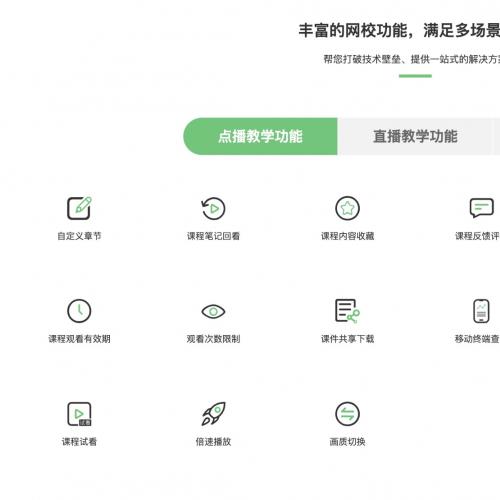The height and width of the screenshot is (500, 500).
Task: Click the 课件共享下载 document share icon
Action: [347, 311]
